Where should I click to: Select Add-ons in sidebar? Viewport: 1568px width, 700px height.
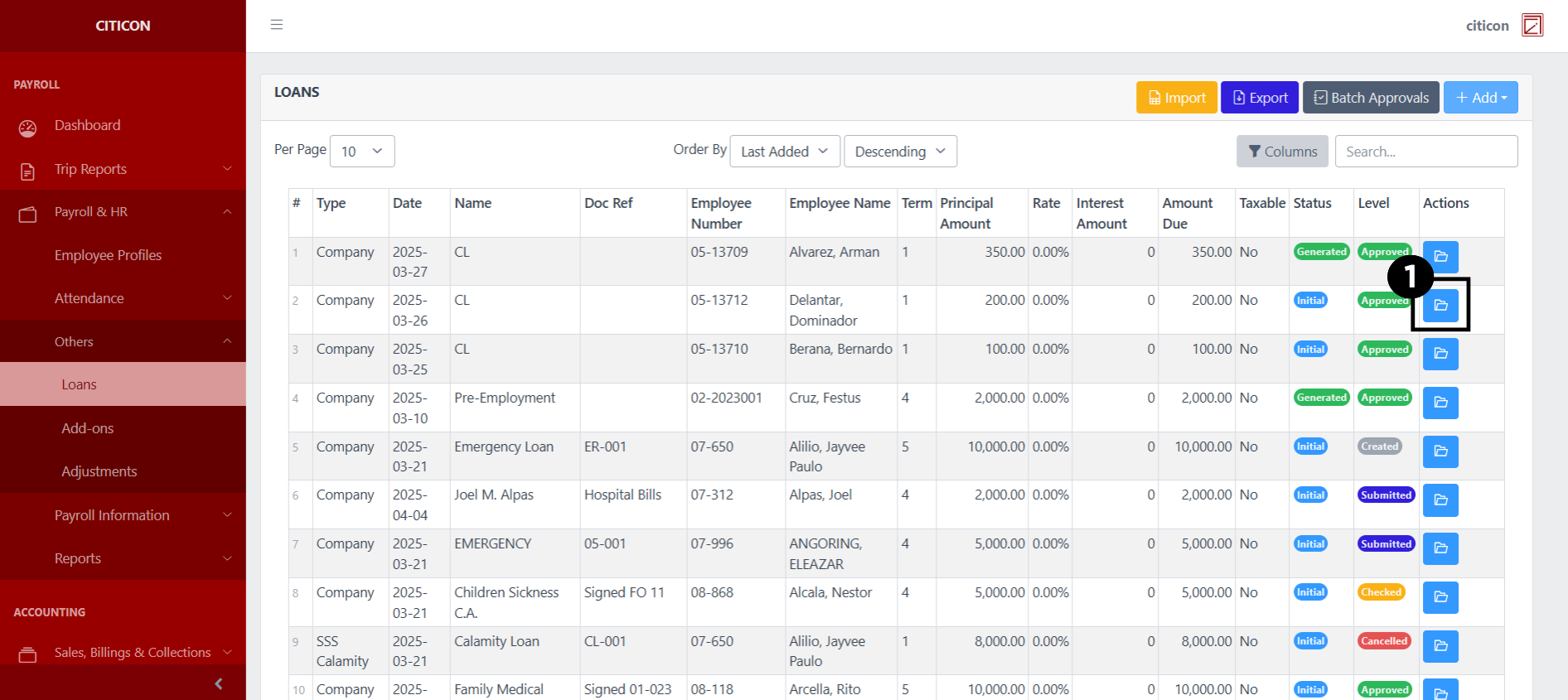click(x=87, y=428)
